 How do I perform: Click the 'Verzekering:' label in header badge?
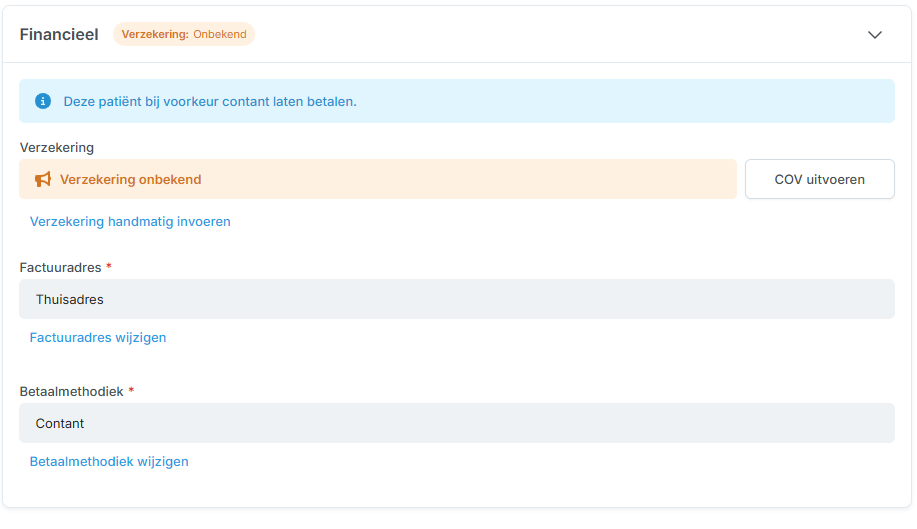click(155, 35)
